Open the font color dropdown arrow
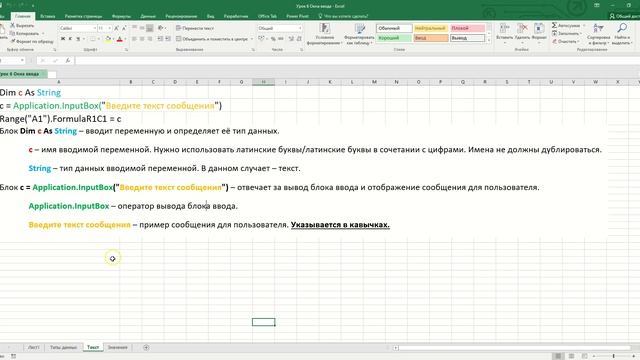The width and height of the screenshot is (640, 360). click(125, 39)
